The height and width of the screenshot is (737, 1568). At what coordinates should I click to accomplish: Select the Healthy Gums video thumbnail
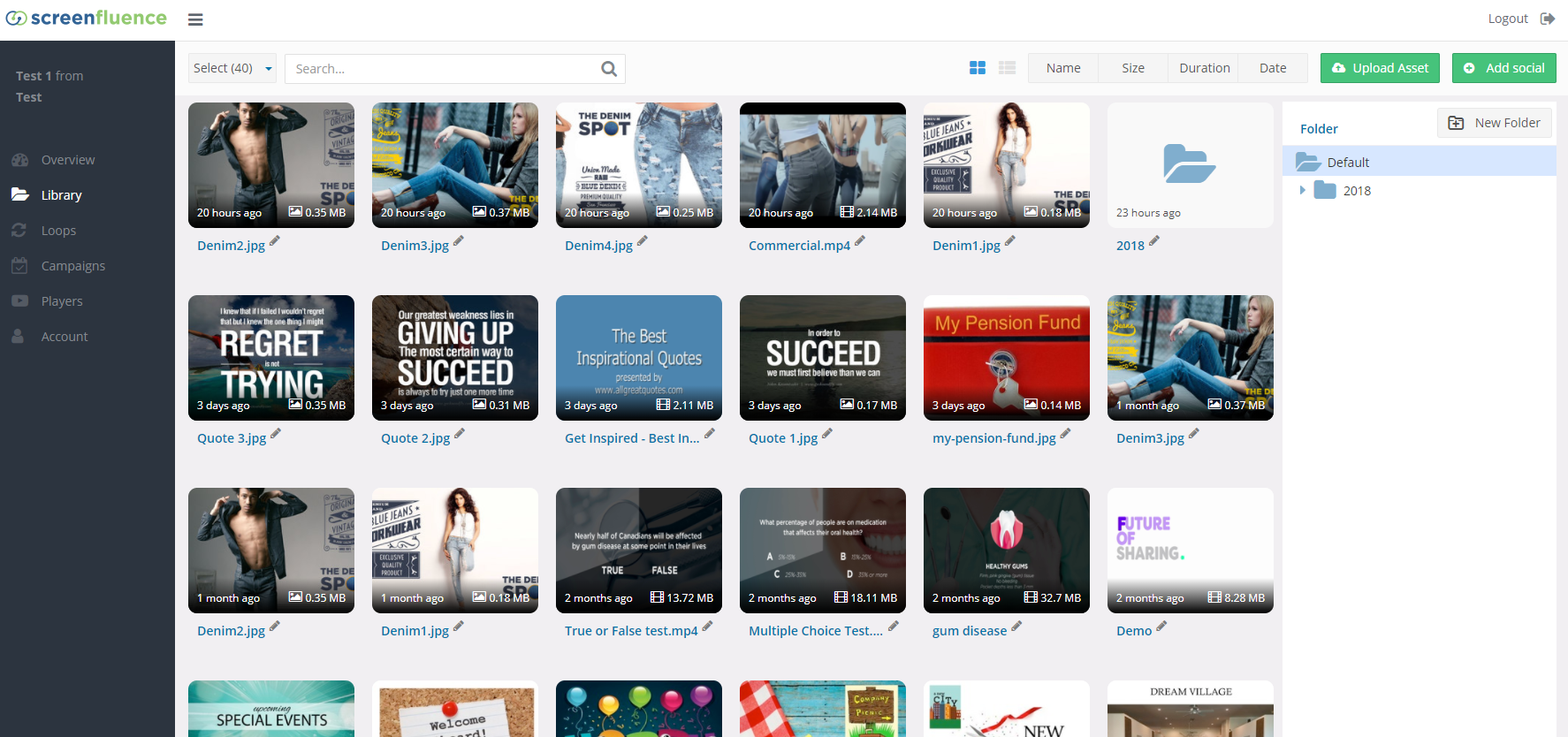(1007, 551)
